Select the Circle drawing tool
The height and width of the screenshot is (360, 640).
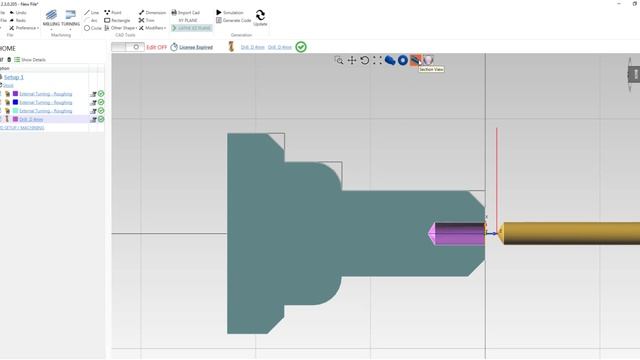93,28
